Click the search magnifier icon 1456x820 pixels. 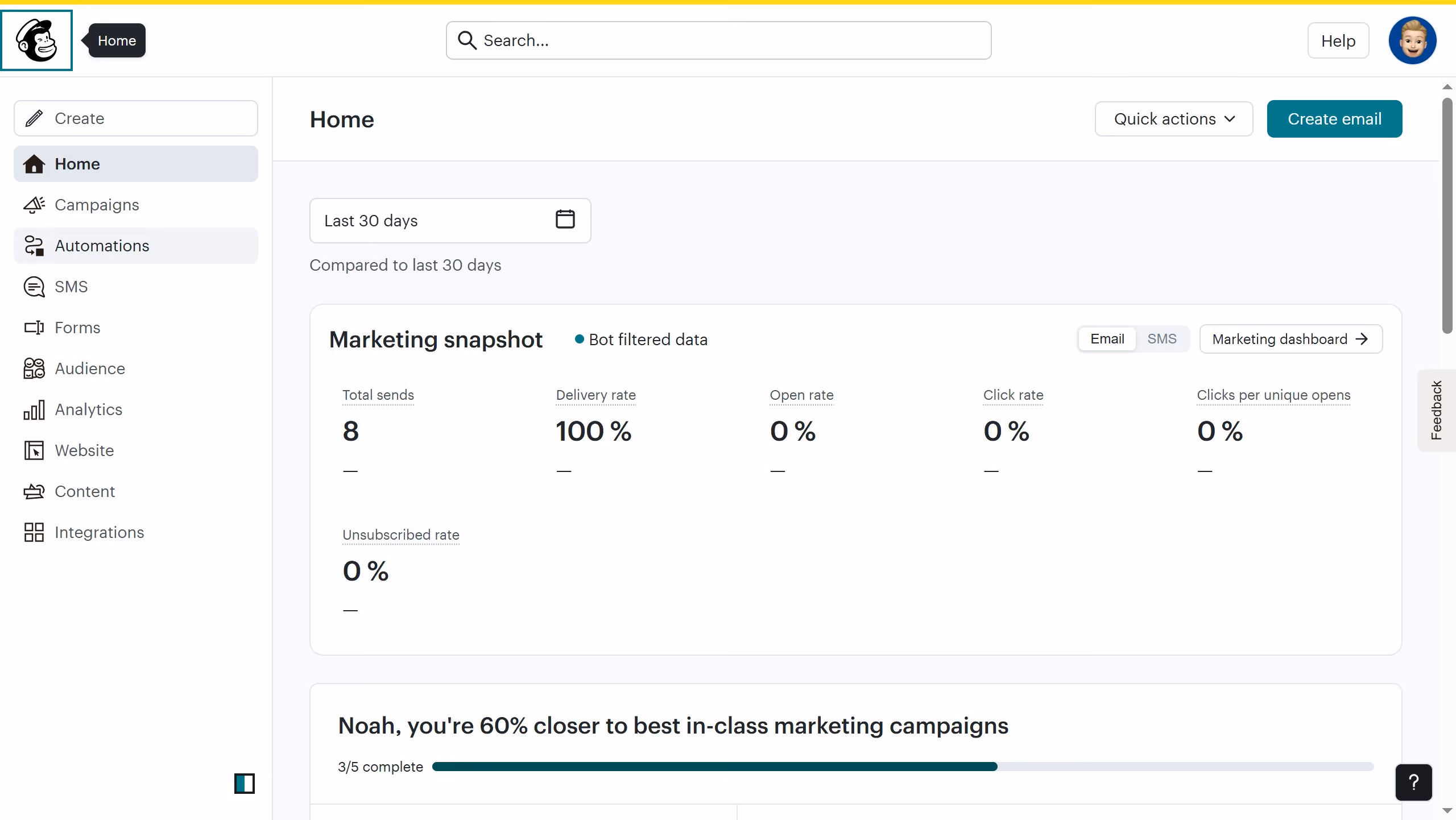pos(467,40)
